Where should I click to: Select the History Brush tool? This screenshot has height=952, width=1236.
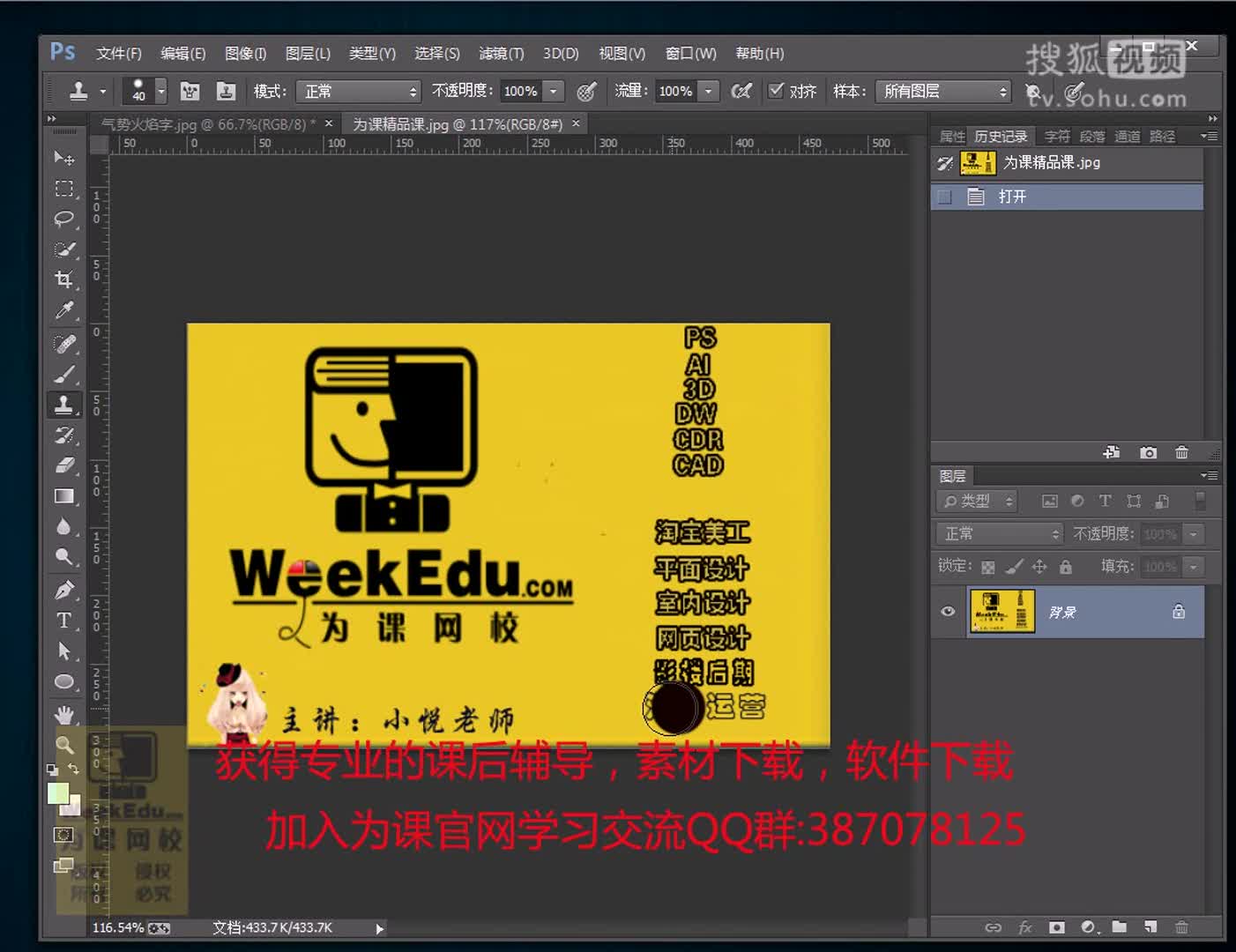tap(63, 435)
